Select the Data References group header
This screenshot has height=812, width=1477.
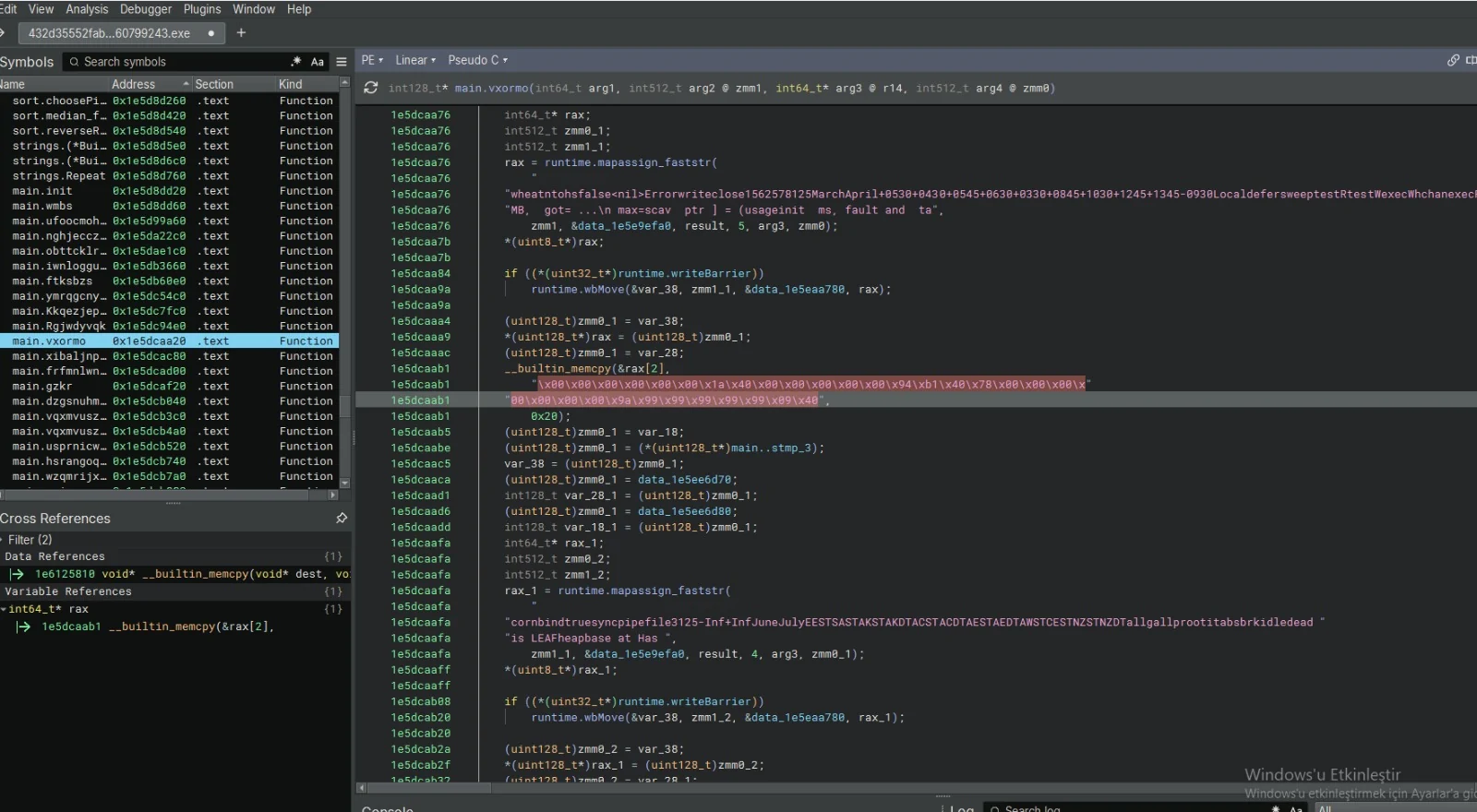pos(174,556)
